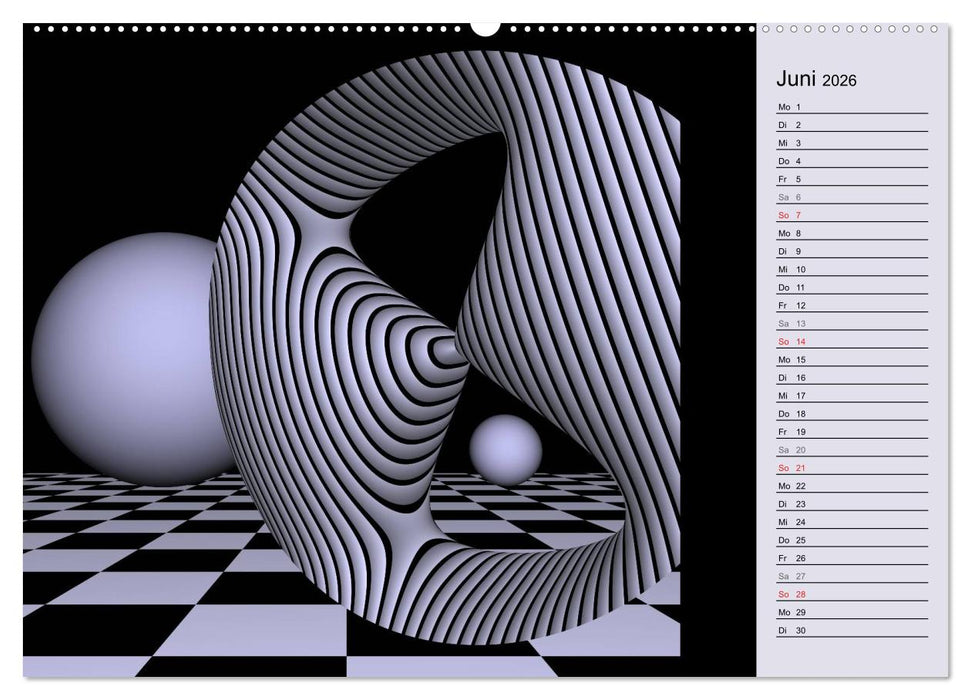The height and width of the screenshot is (700, 971).
Task: Click the red So 28 entry
Action: click(792, 594)
